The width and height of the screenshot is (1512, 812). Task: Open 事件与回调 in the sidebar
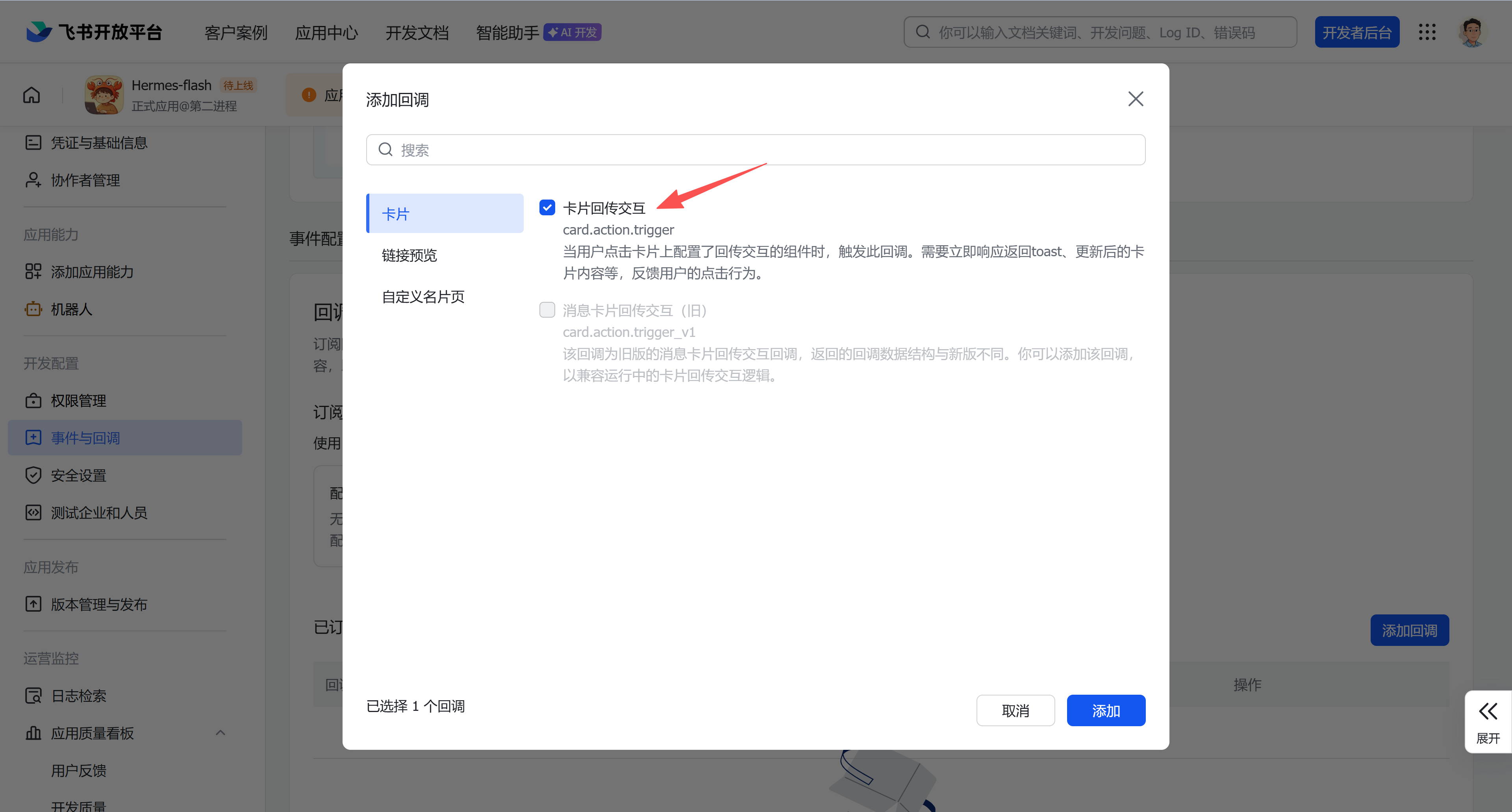(125, 438)
